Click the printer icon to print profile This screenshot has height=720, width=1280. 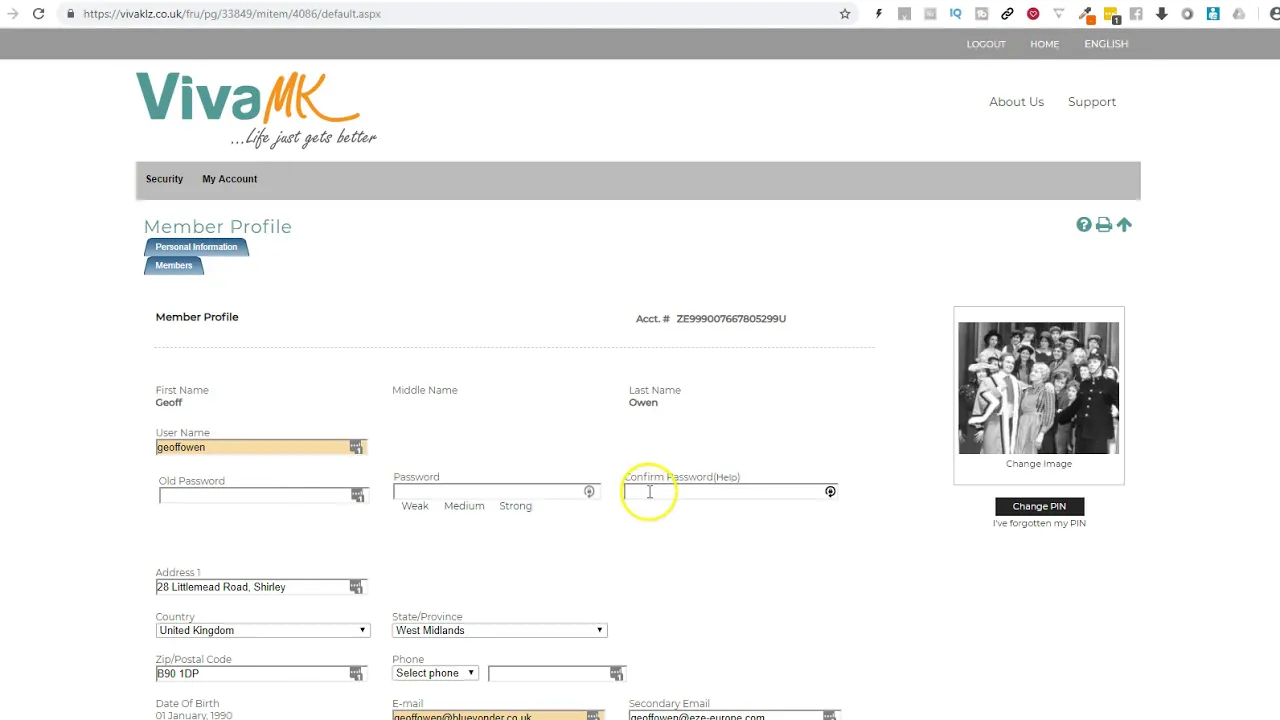pos(1104,225)
